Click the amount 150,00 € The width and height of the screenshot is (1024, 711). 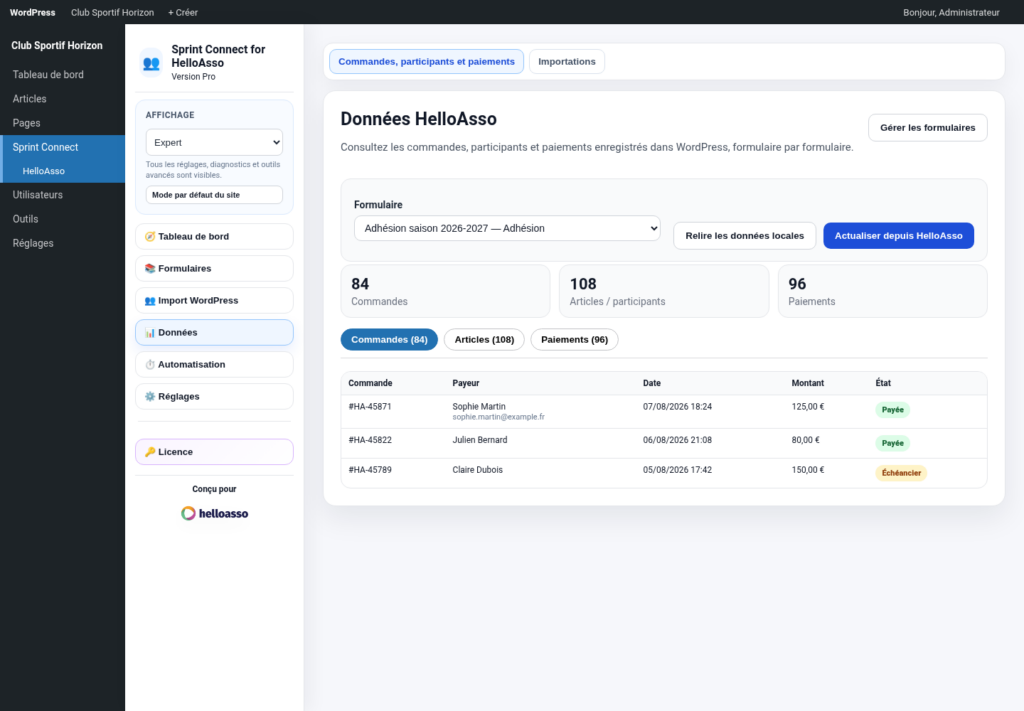click(x=808, y=469)
